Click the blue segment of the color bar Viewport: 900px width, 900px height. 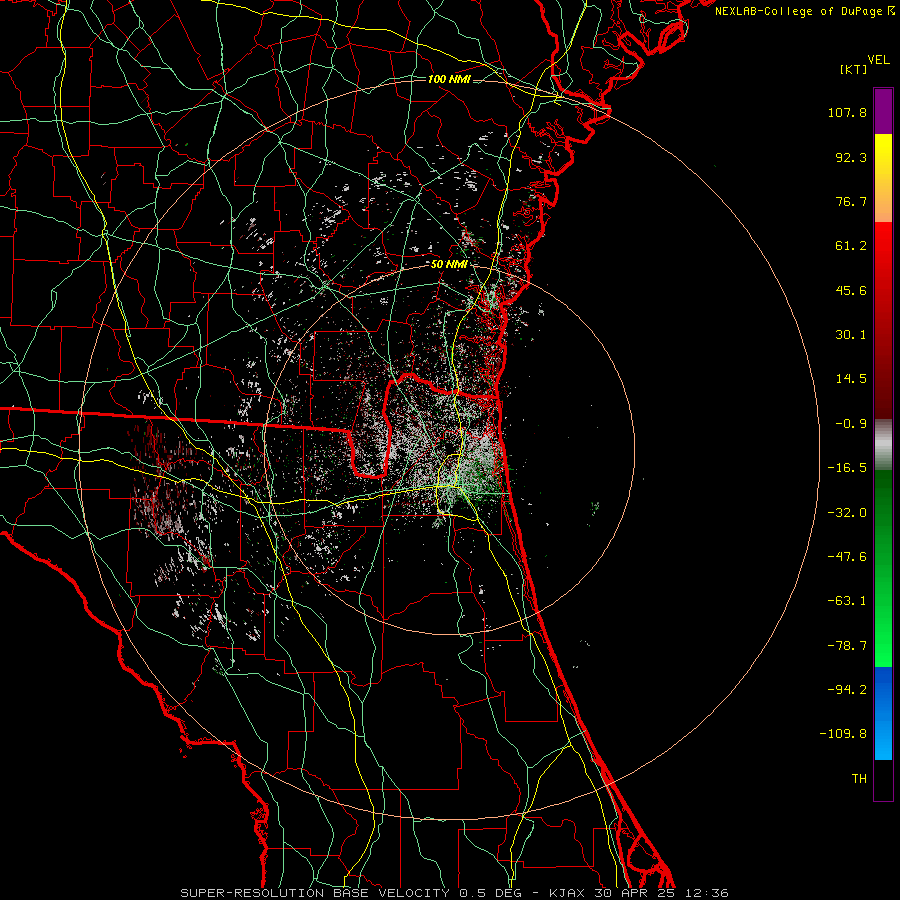tap(883, 713)
